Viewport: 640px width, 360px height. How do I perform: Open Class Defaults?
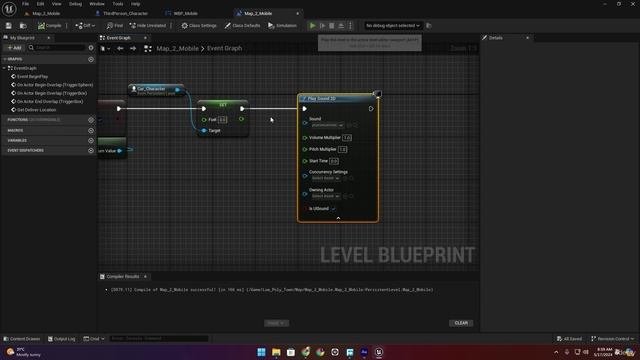(x=242, y=26)
